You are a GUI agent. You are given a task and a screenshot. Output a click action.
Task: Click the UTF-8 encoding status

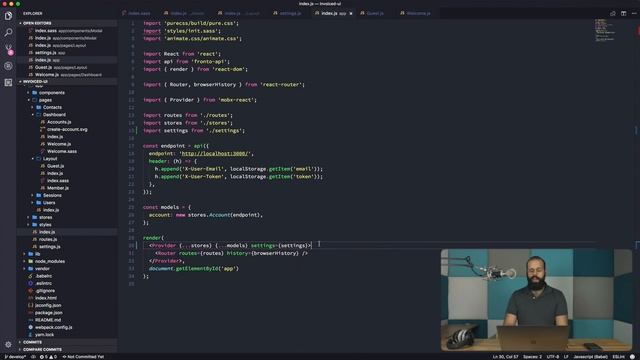tap(553, 357)
